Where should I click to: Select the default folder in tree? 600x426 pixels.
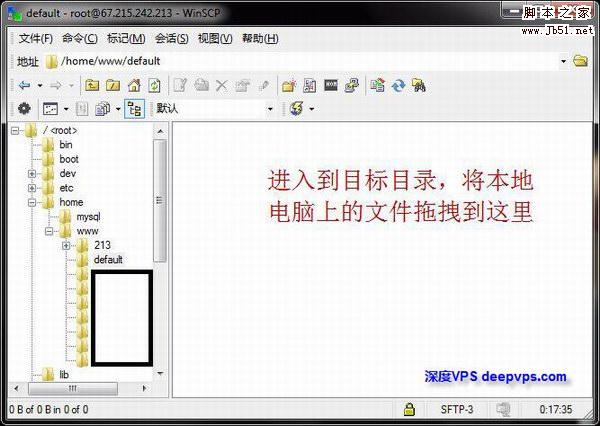(108, 260)
